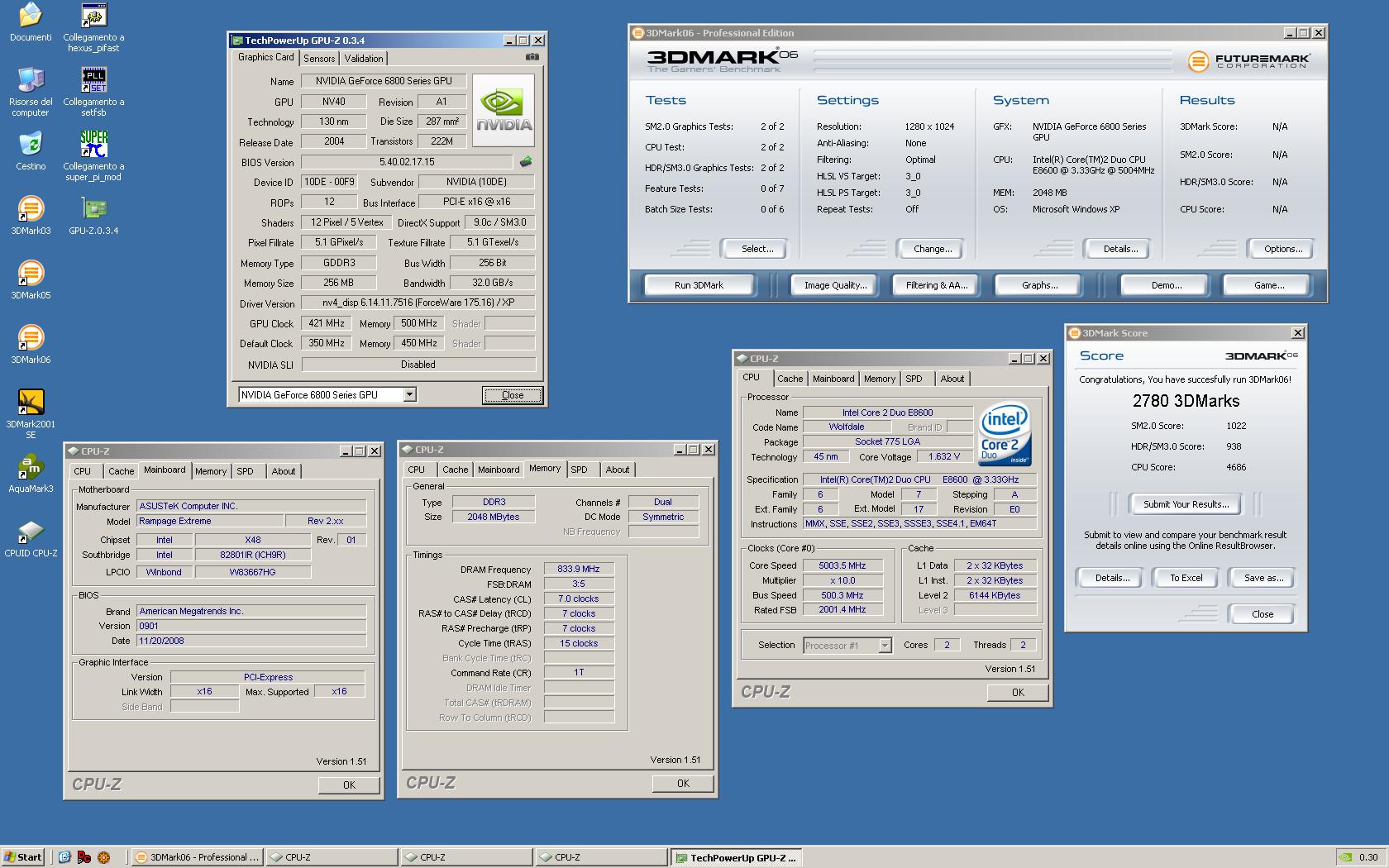The image size is (1389, 868).
Task: Switch to the Validation tab in GPU-Z
Action: tap(364, 59)
